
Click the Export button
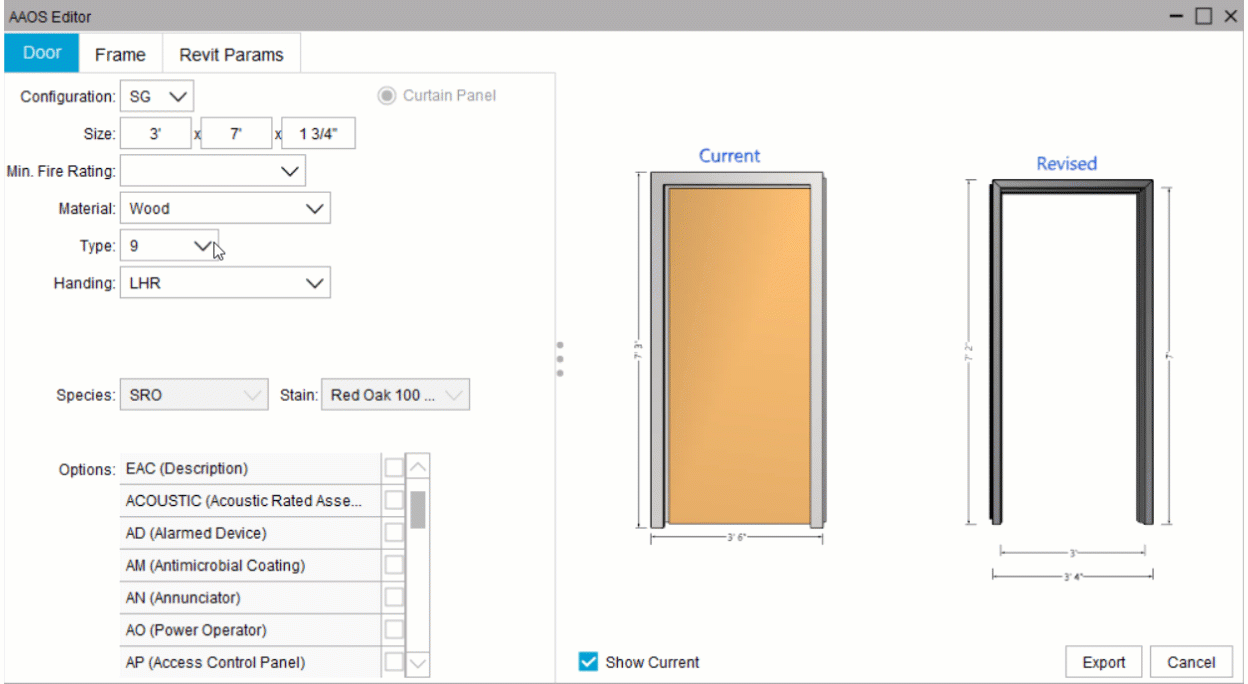point(1103,661)
